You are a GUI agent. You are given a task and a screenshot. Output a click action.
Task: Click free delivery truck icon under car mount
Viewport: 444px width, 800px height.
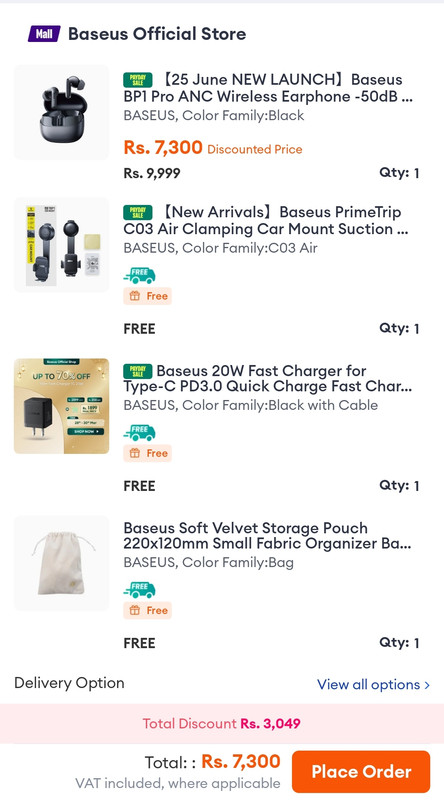(139, 276)
